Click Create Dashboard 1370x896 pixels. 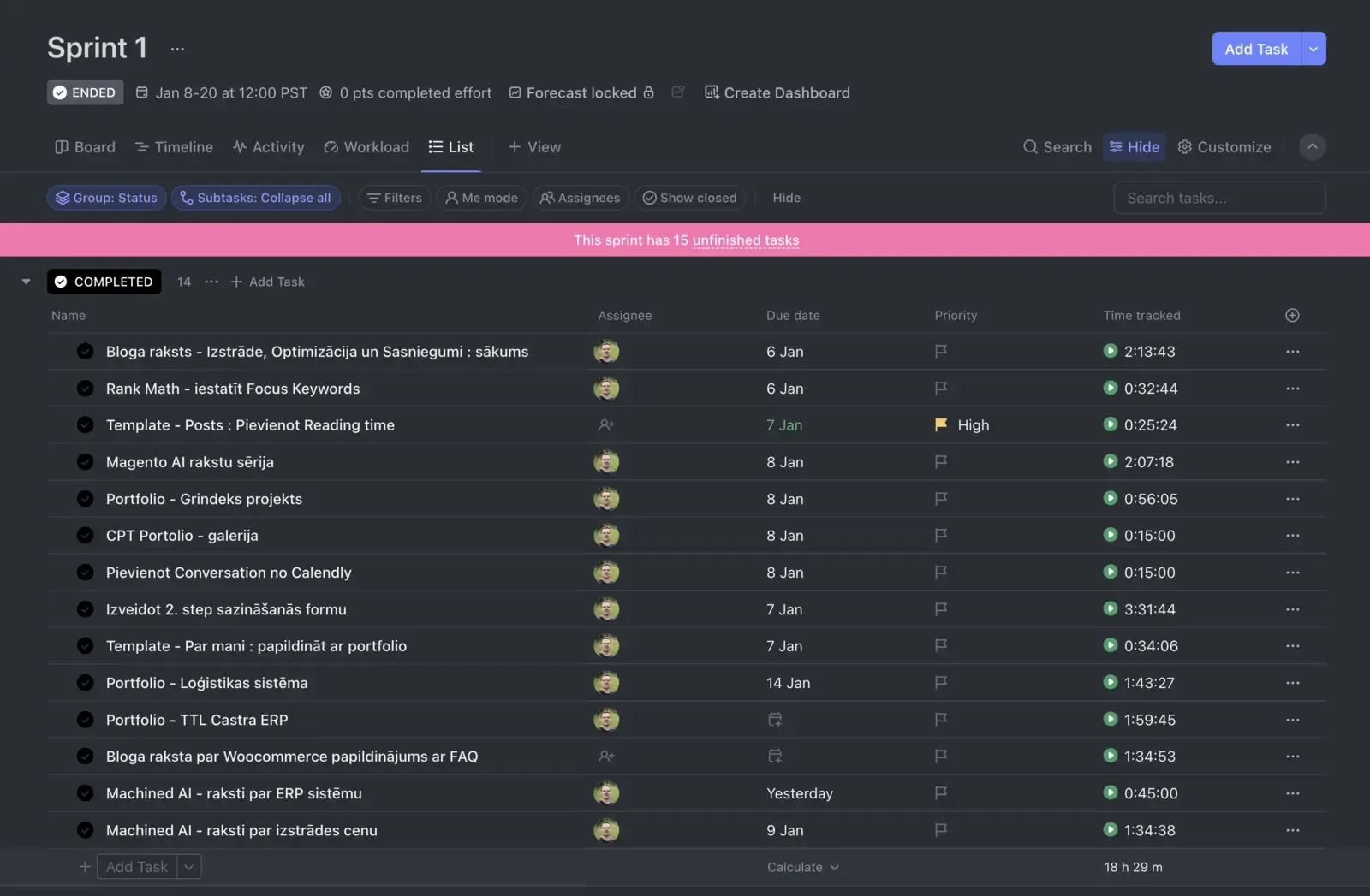777,92
